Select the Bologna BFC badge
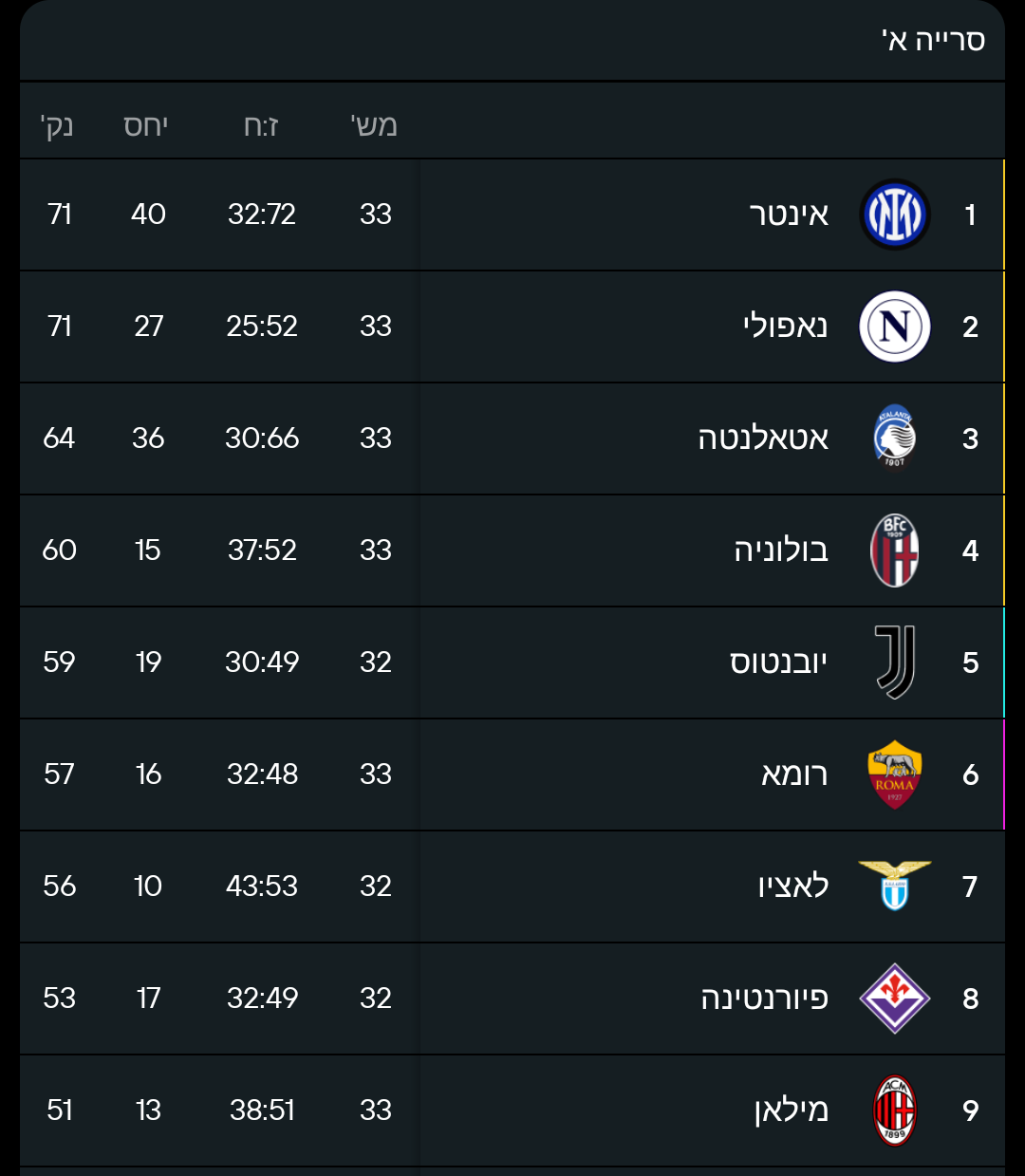This screenshot has width=1025, height=1176. pyautogui.click(x=895, y=551)
